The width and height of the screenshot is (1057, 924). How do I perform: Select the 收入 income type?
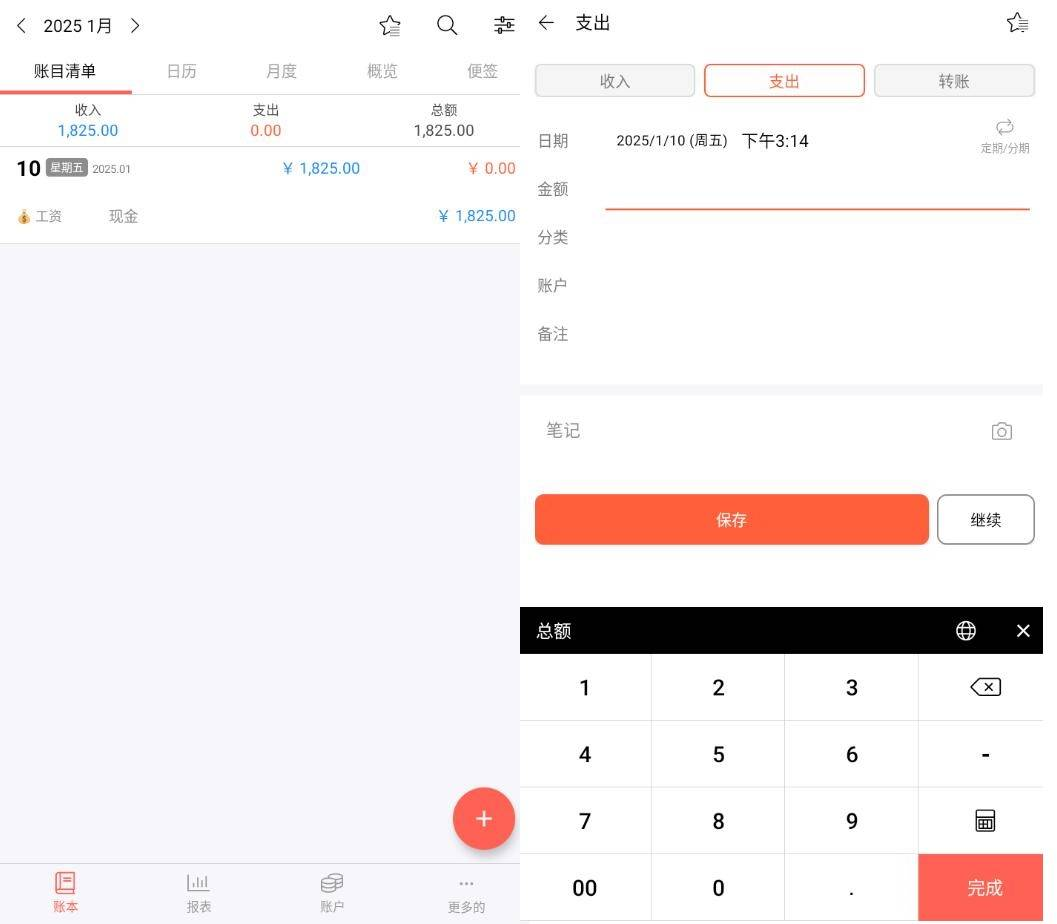(615, 81)
